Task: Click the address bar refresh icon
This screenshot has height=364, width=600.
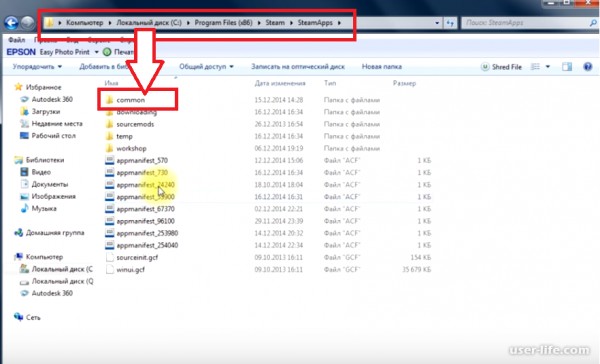Action: tap(450, 23)
